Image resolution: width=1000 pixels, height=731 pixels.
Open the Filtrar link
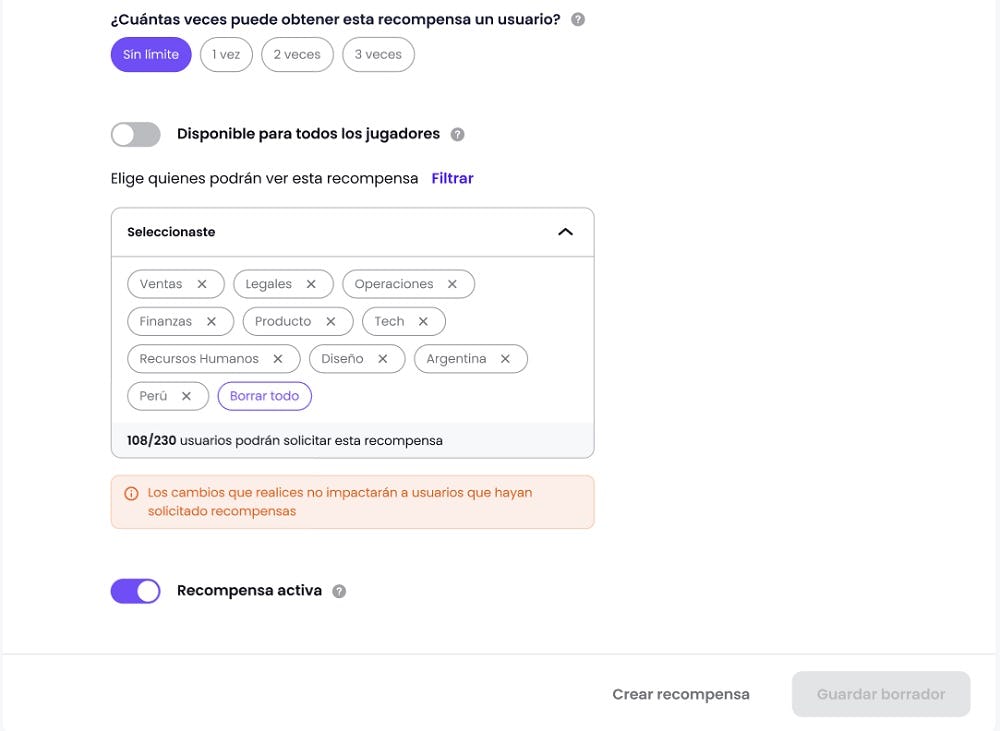452,177
